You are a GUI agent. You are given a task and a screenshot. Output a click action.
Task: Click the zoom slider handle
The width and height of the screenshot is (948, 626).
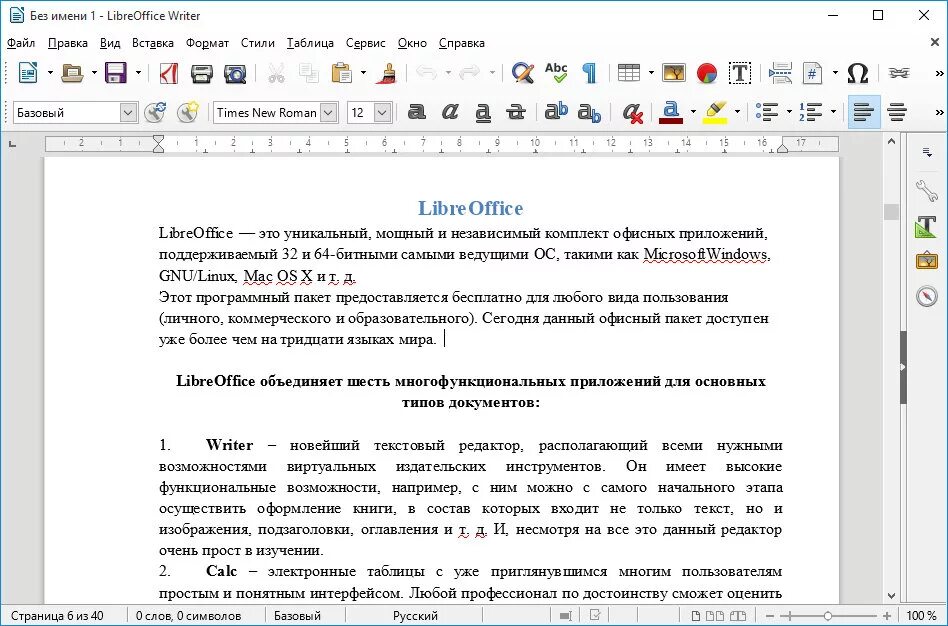[827, 616]
